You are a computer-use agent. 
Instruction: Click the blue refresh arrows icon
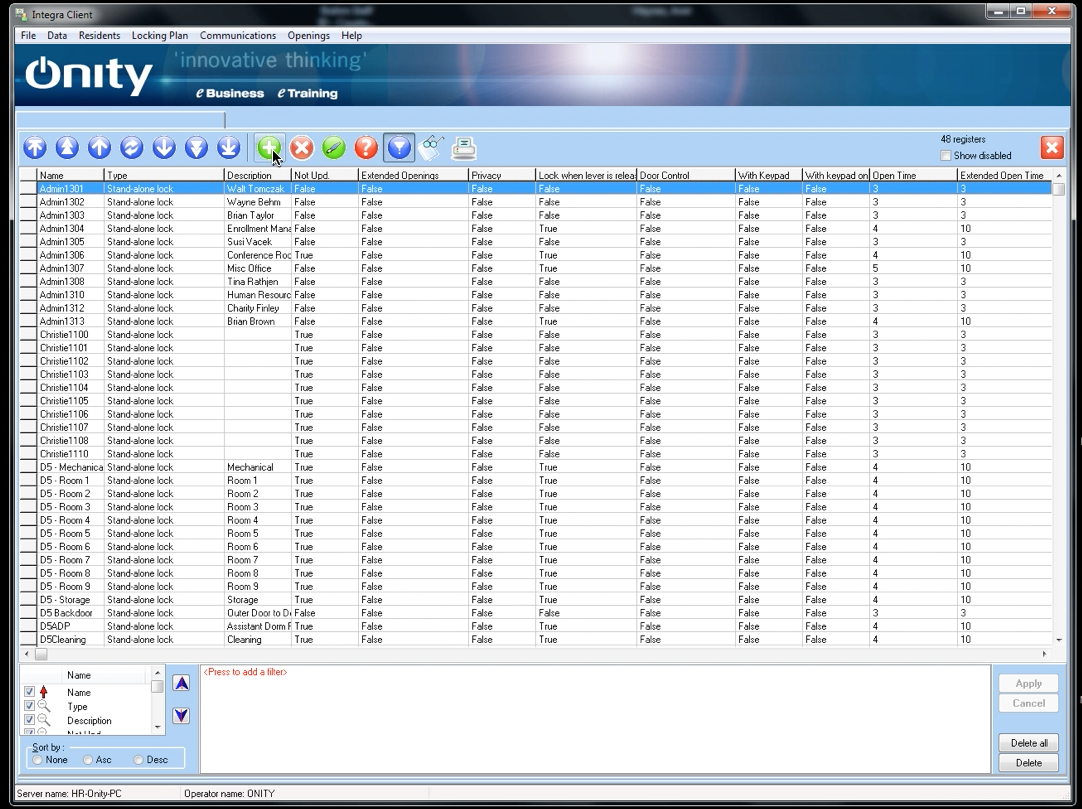(132, 148)
